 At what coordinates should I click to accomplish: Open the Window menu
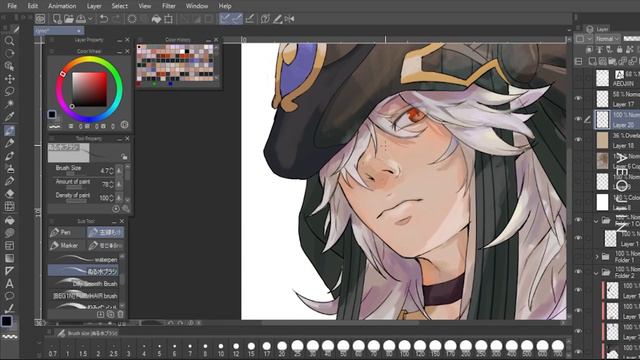[197, 6]
